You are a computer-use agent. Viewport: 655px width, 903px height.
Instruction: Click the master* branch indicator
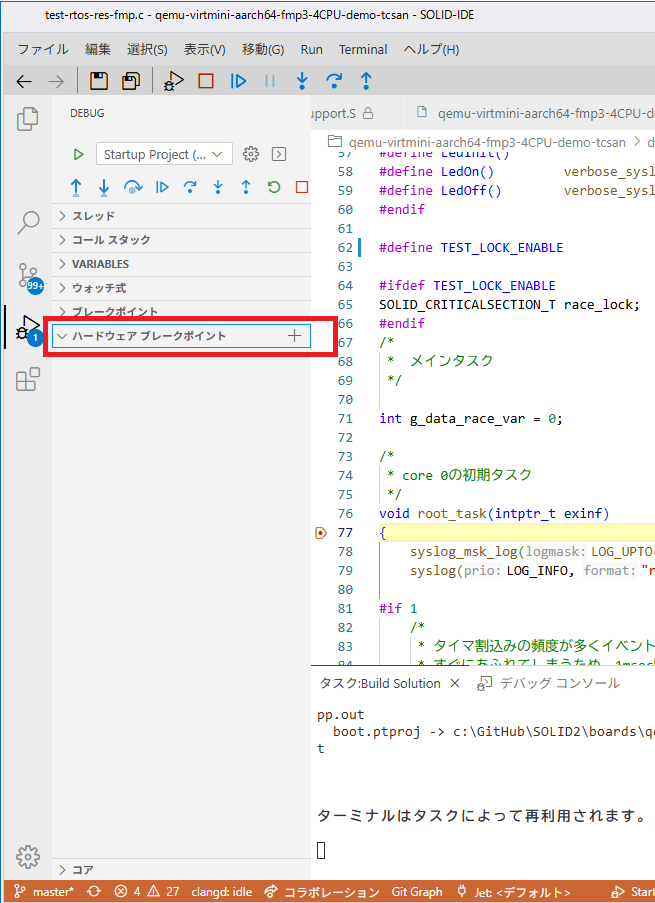(x=44, y=891)
